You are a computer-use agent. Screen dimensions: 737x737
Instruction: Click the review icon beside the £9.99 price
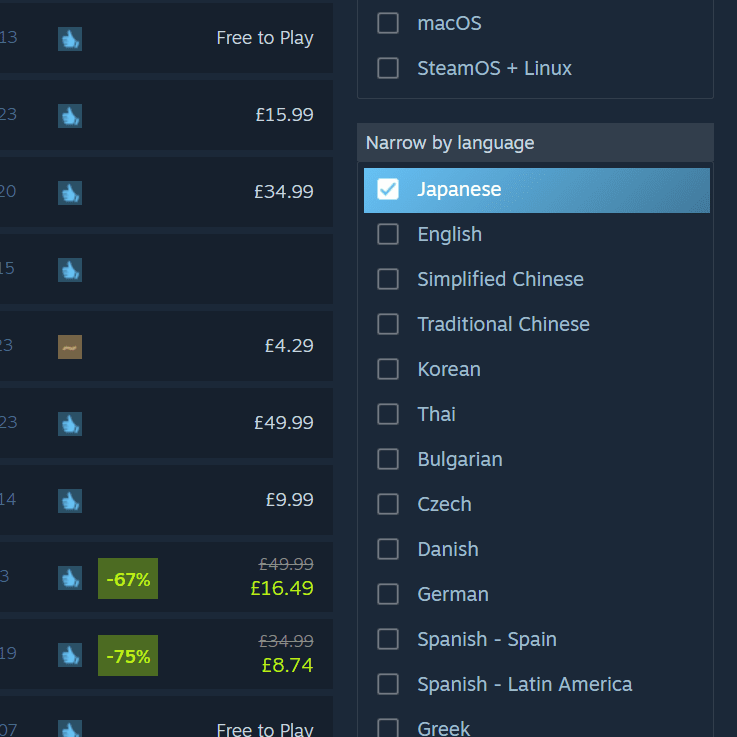point(69,500)
